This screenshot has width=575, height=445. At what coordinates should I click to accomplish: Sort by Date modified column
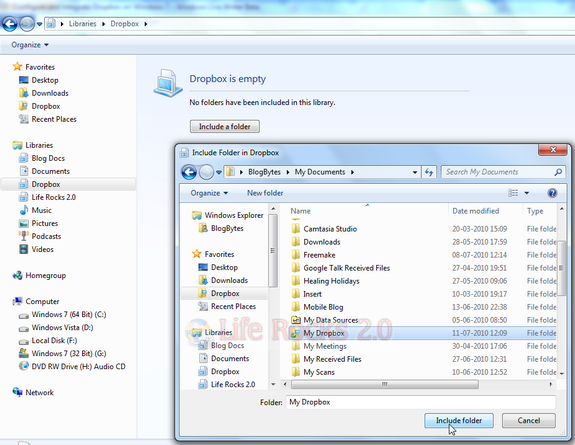[475, 211]
